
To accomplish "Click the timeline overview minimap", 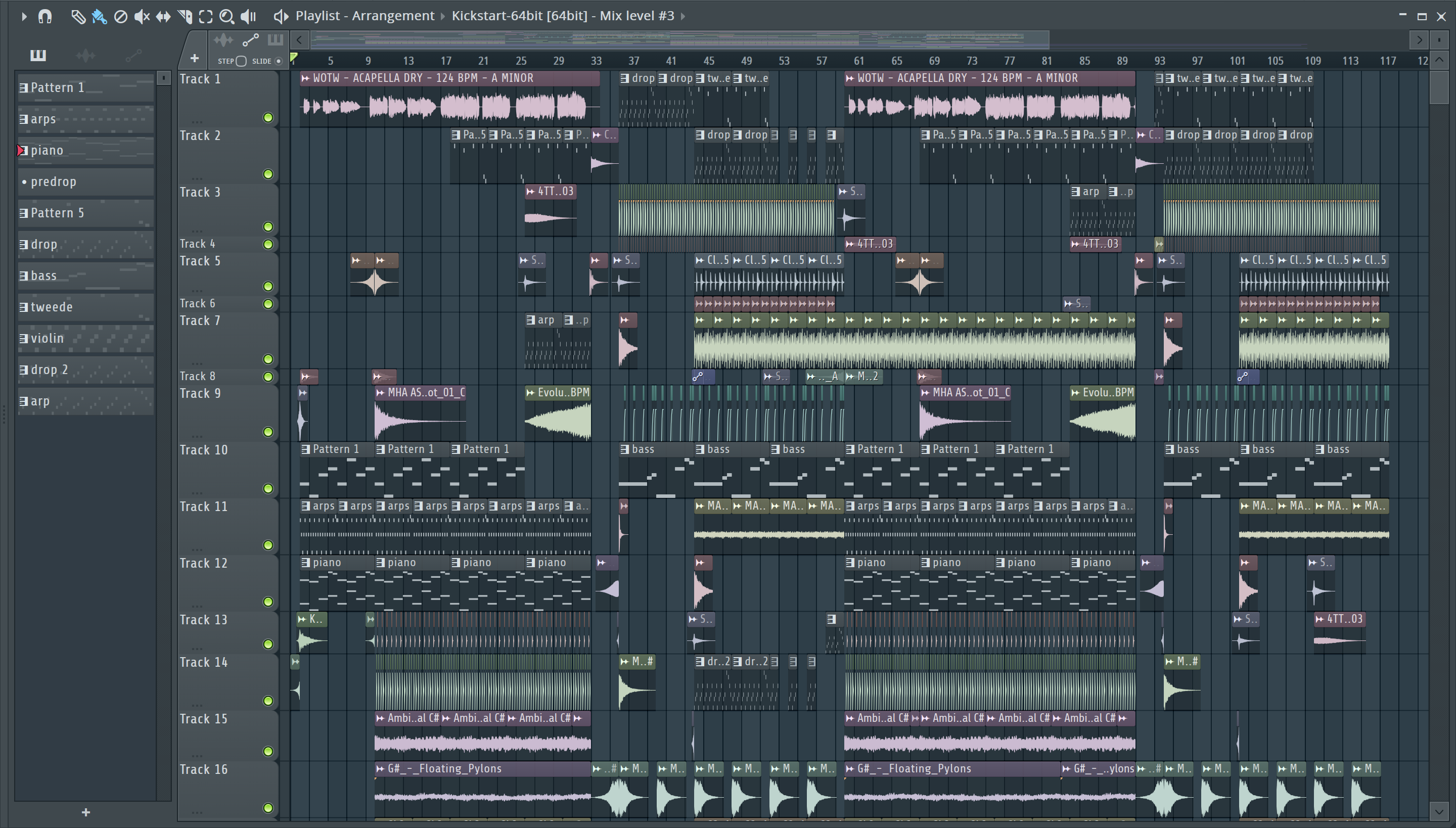I will 679,40.
